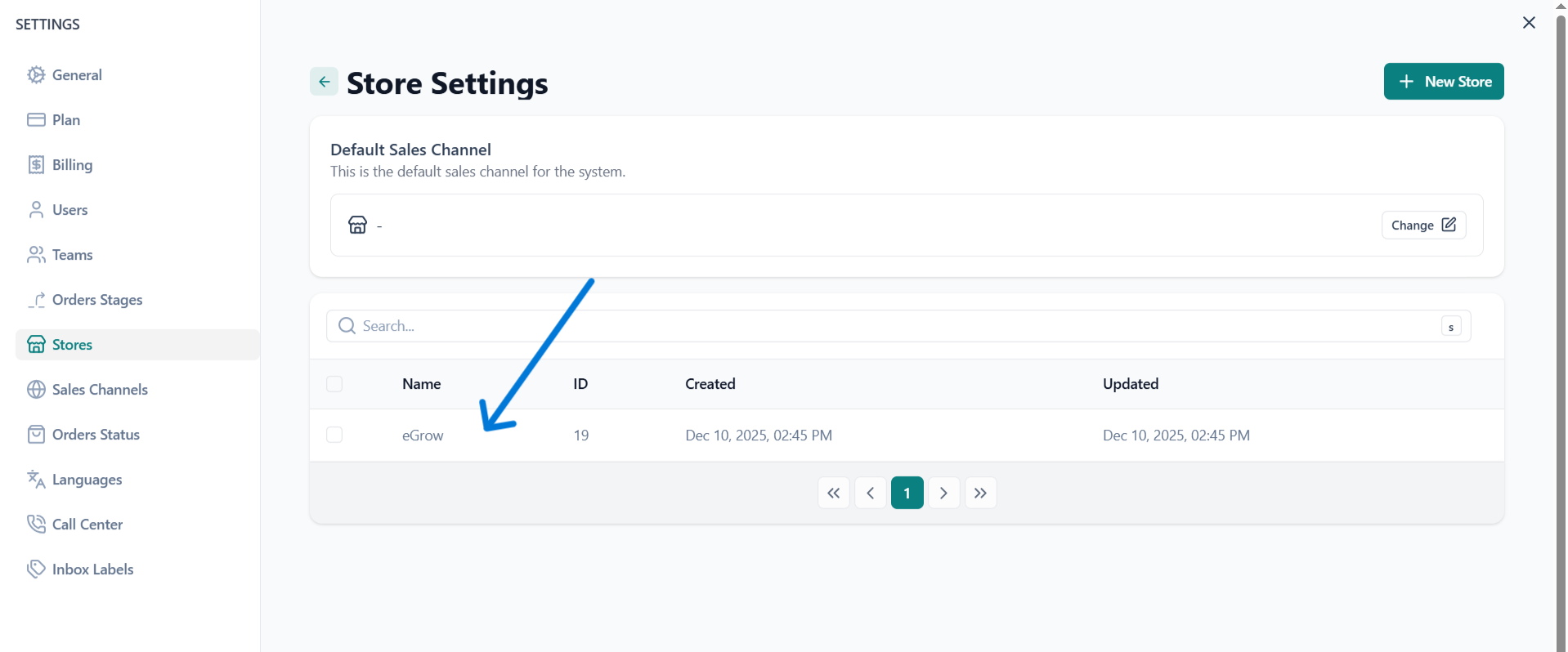Go to the next page chevron
The image size is (1568, 652).
coord(943,493)
